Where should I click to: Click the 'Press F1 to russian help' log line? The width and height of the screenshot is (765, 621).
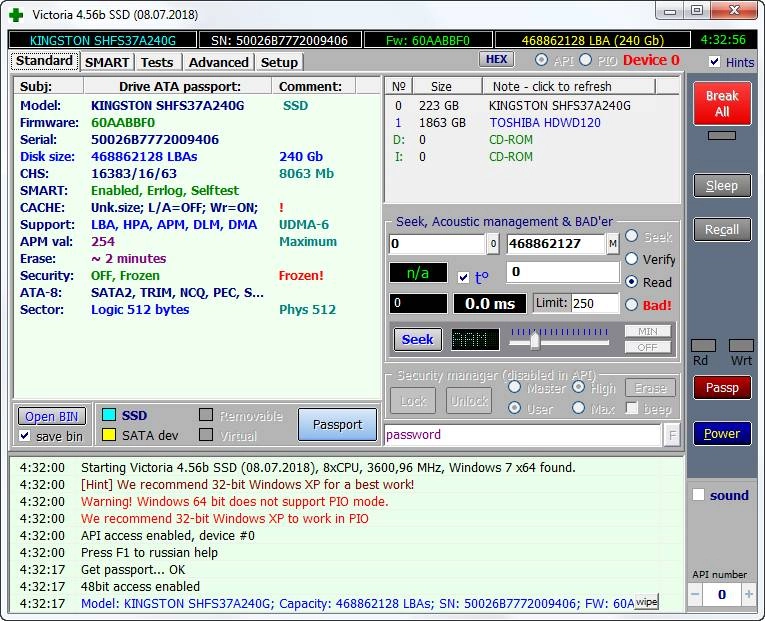[149, 552]
